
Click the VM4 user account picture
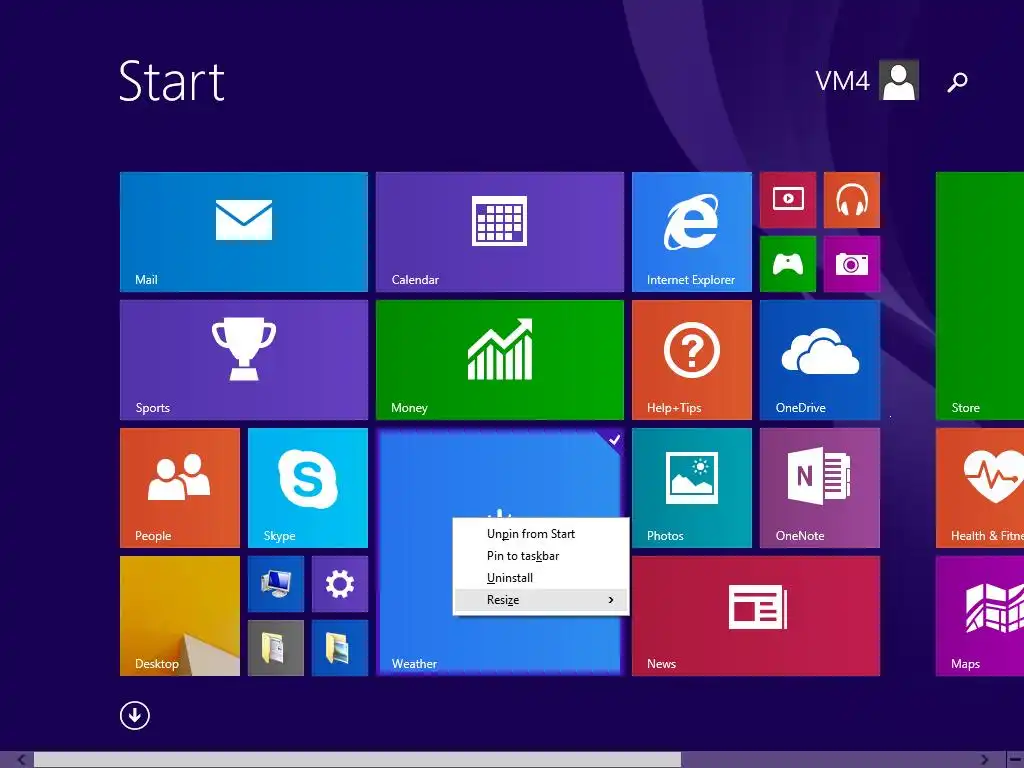[899, 80]
